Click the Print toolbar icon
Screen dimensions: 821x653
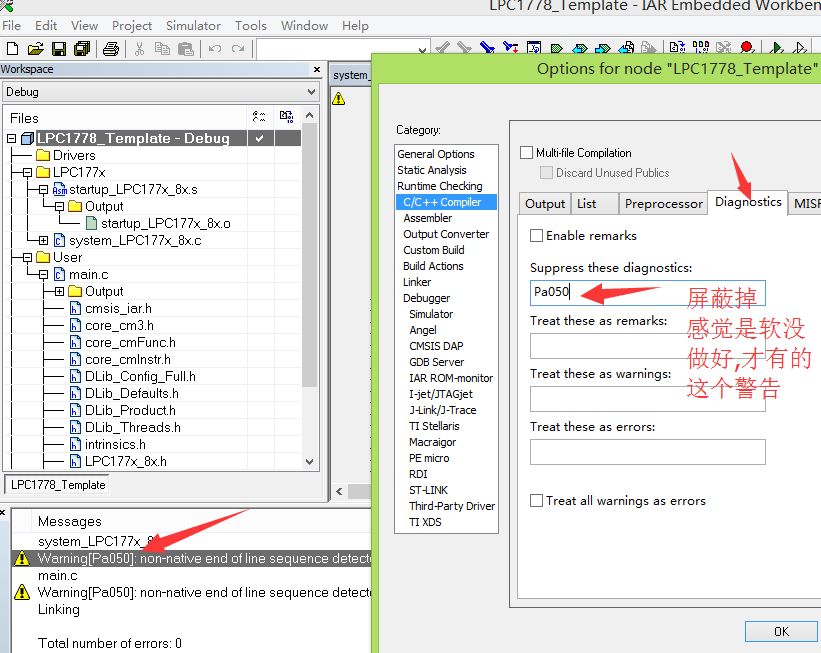tap(111, 49)
